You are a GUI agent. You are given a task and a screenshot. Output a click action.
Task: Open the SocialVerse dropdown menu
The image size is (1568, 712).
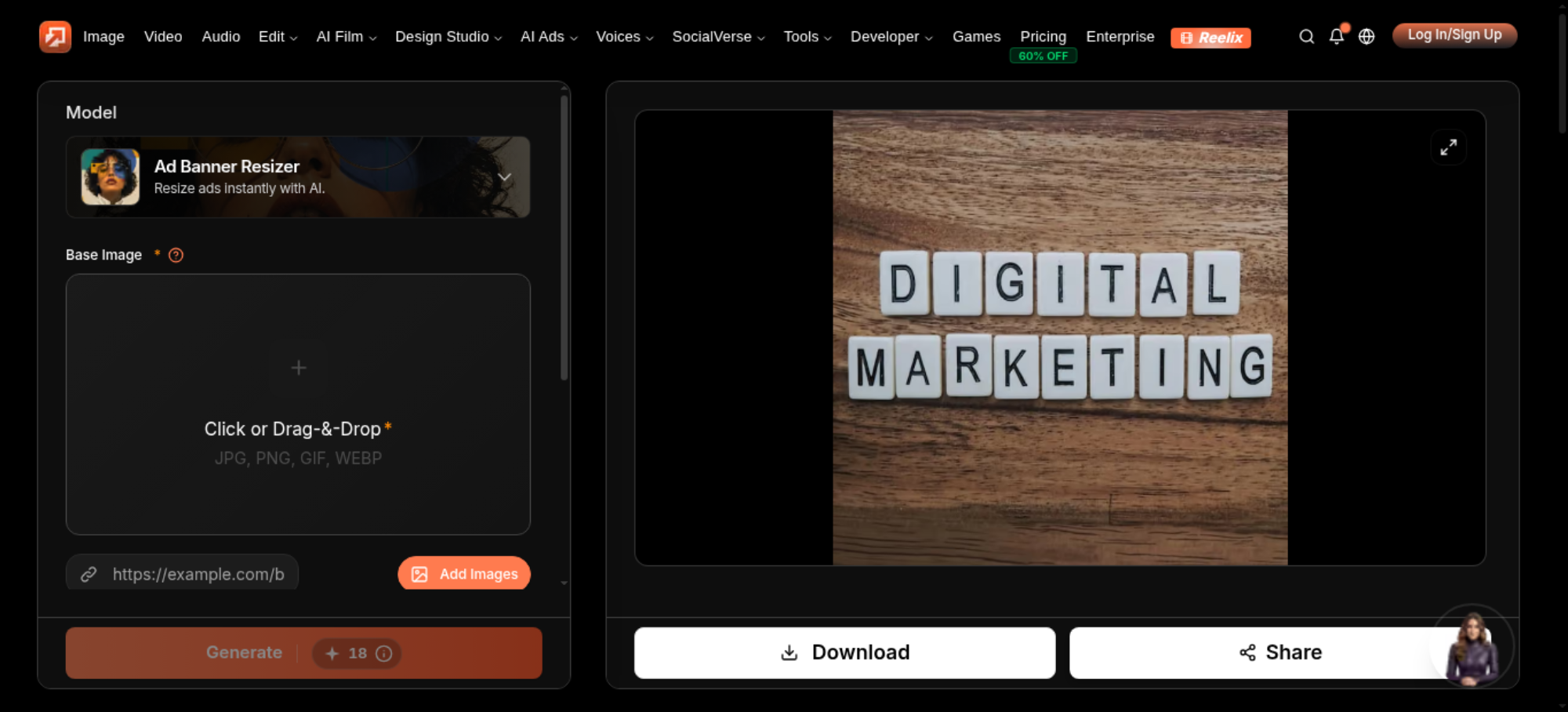tap(718, 37)
